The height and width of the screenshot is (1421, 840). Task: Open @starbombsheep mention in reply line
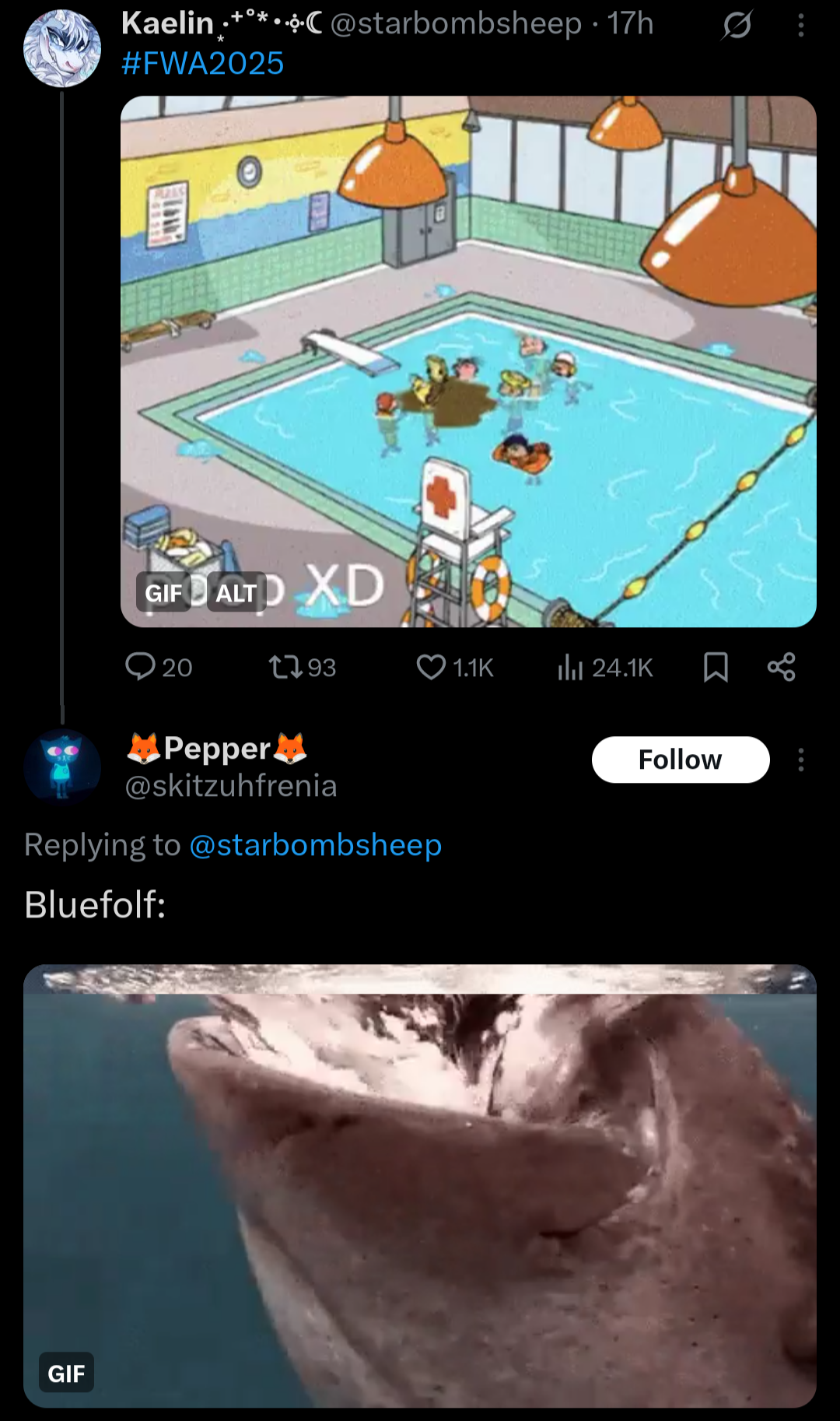[x=316, y=844]
